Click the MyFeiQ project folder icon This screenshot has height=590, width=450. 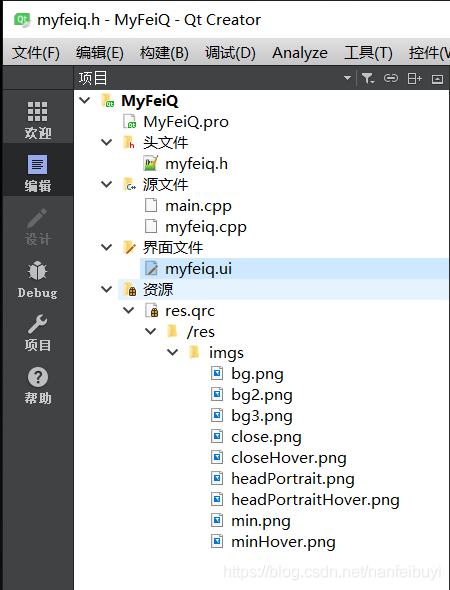pos(108,101)
